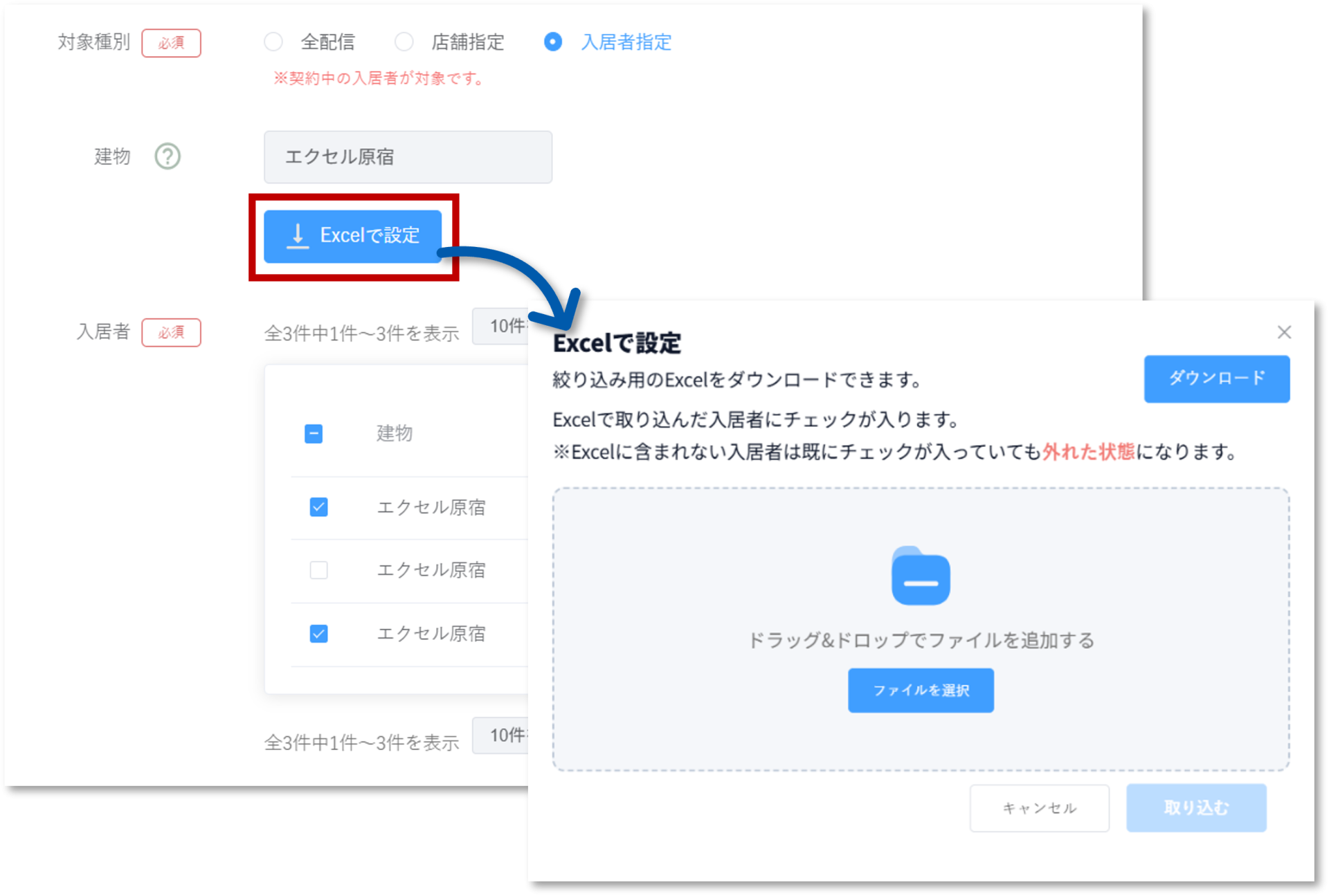Click the ダウンロード button in the dialog

tap(1216, 378)
